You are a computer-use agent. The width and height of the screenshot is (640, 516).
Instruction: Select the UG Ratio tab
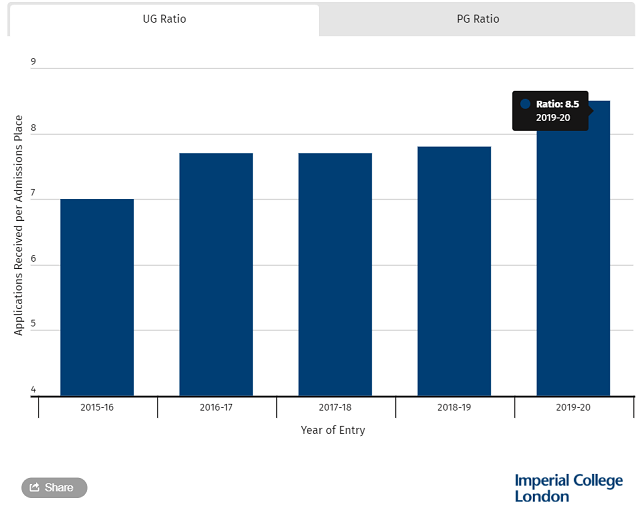(x=164, y=19)
